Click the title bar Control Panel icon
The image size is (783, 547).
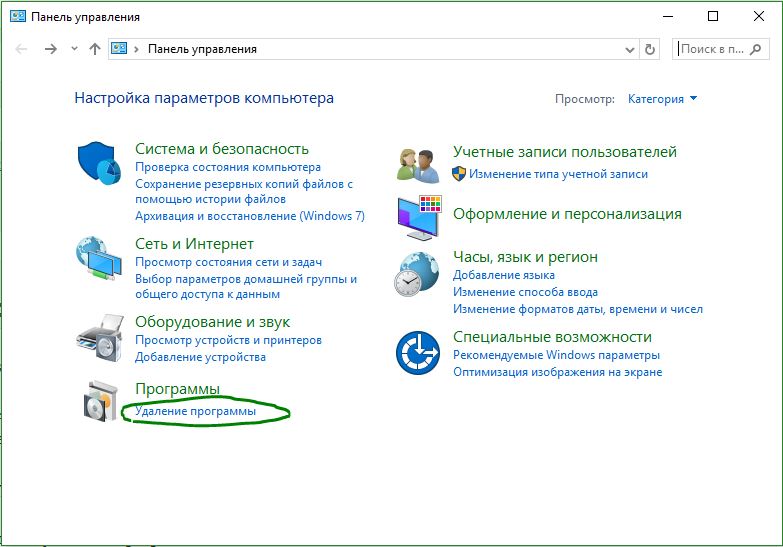point(17,16)
